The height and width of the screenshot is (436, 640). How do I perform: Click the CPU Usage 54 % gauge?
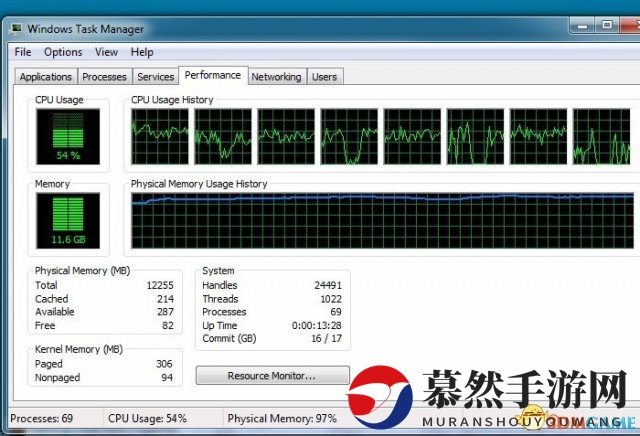[68, 137]
